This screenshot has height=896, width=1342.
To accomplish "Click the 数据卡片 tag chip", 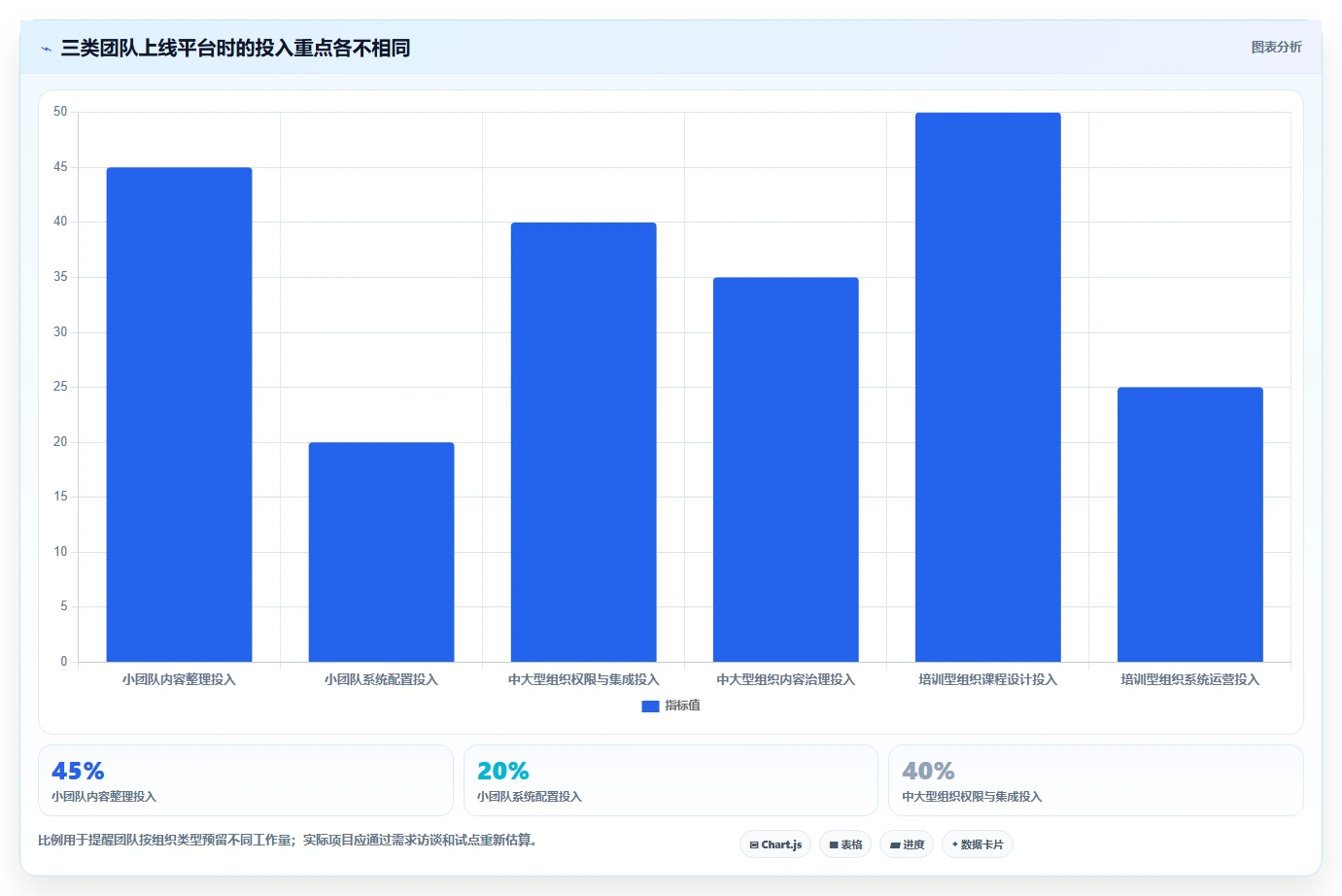I will coord(978,844).
